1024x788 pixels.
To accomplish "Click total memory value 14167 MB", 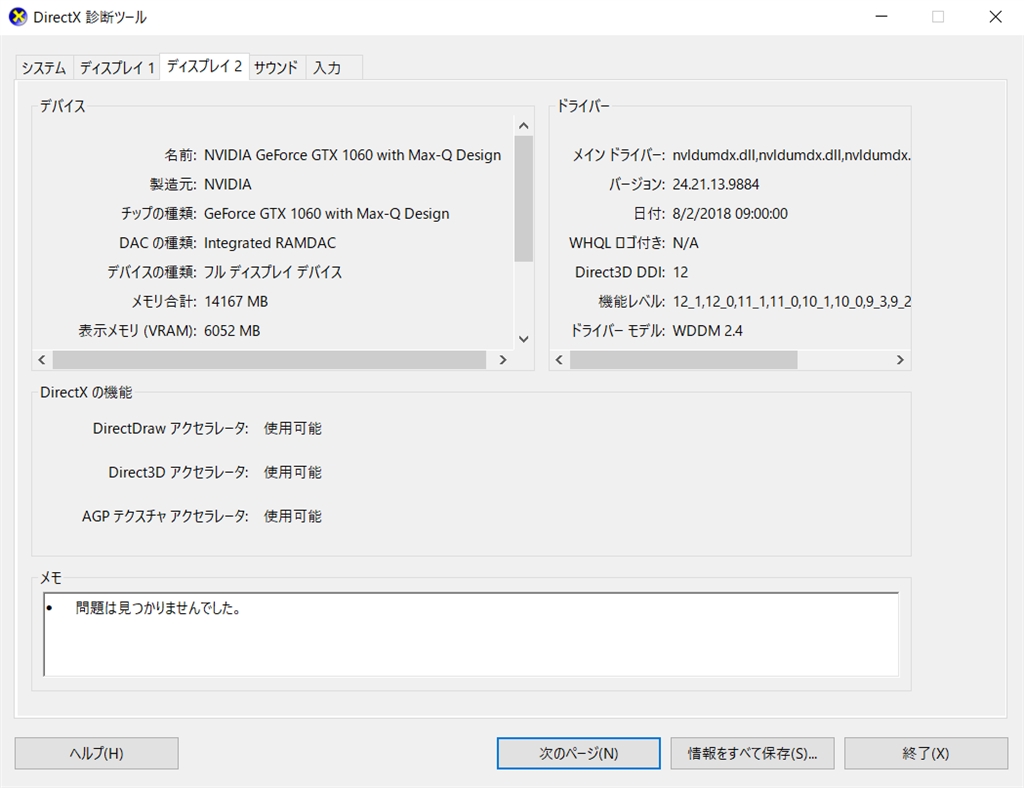I will [236, 302].
